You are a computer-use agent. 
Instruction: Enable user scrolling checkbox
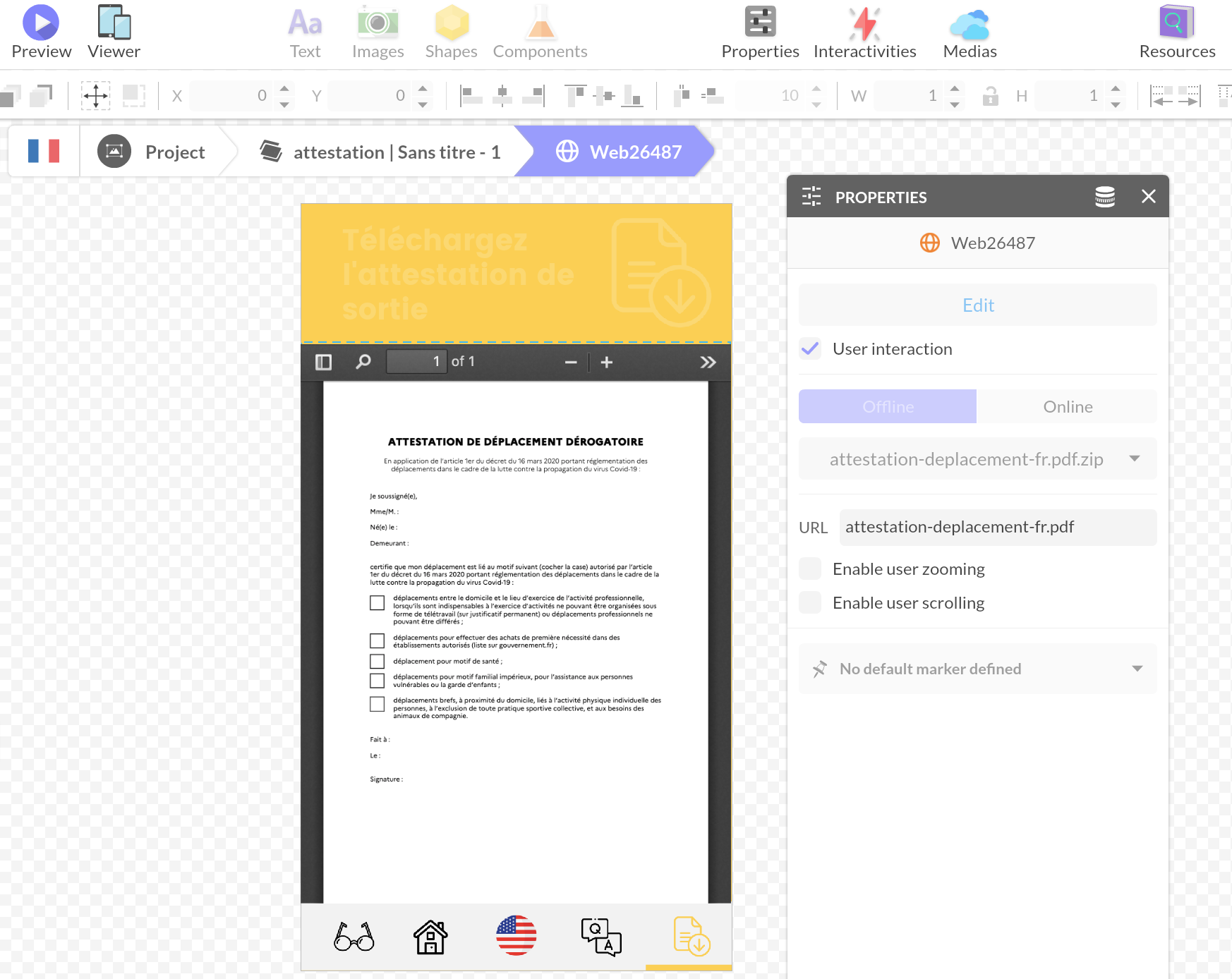coord(810,602)
